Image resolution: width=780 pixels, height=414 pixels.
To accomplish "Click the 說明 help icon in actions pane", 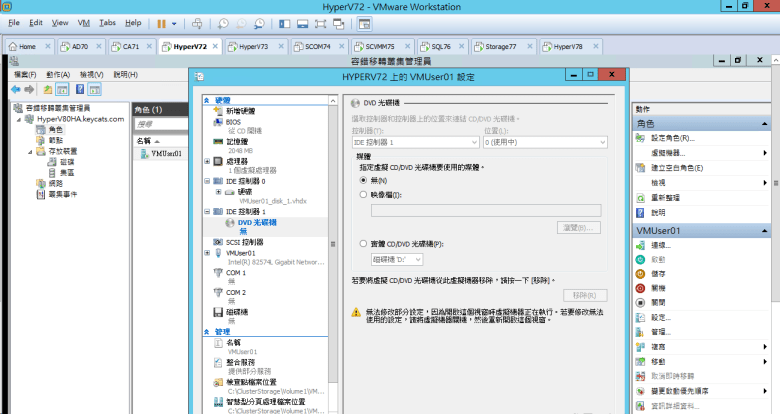I will click(x=641, y=212).
